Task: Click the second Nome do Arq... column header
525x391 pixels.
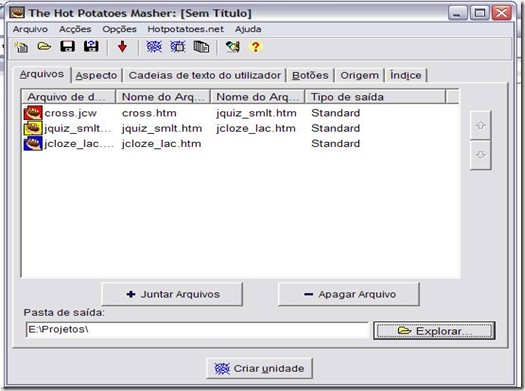Action: 258,97
